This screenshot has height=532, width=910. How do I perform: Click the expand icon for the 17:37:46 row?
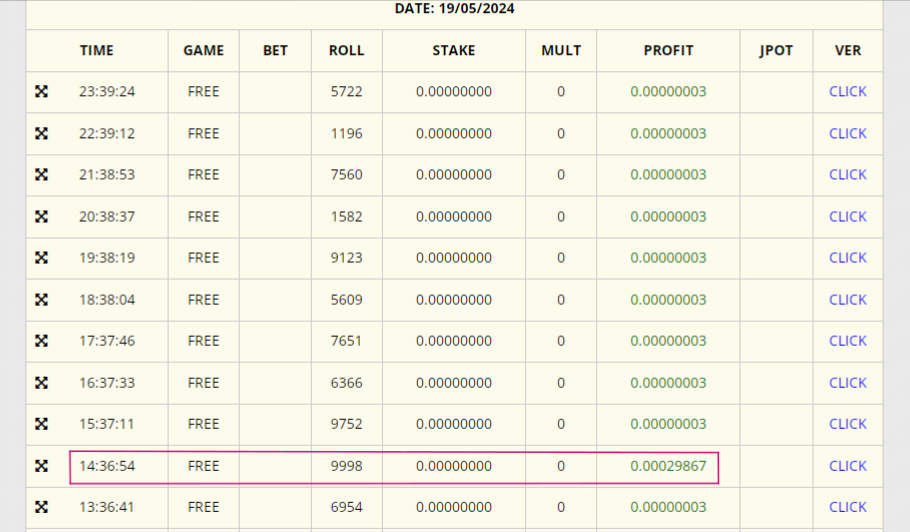tap(41, 341)
